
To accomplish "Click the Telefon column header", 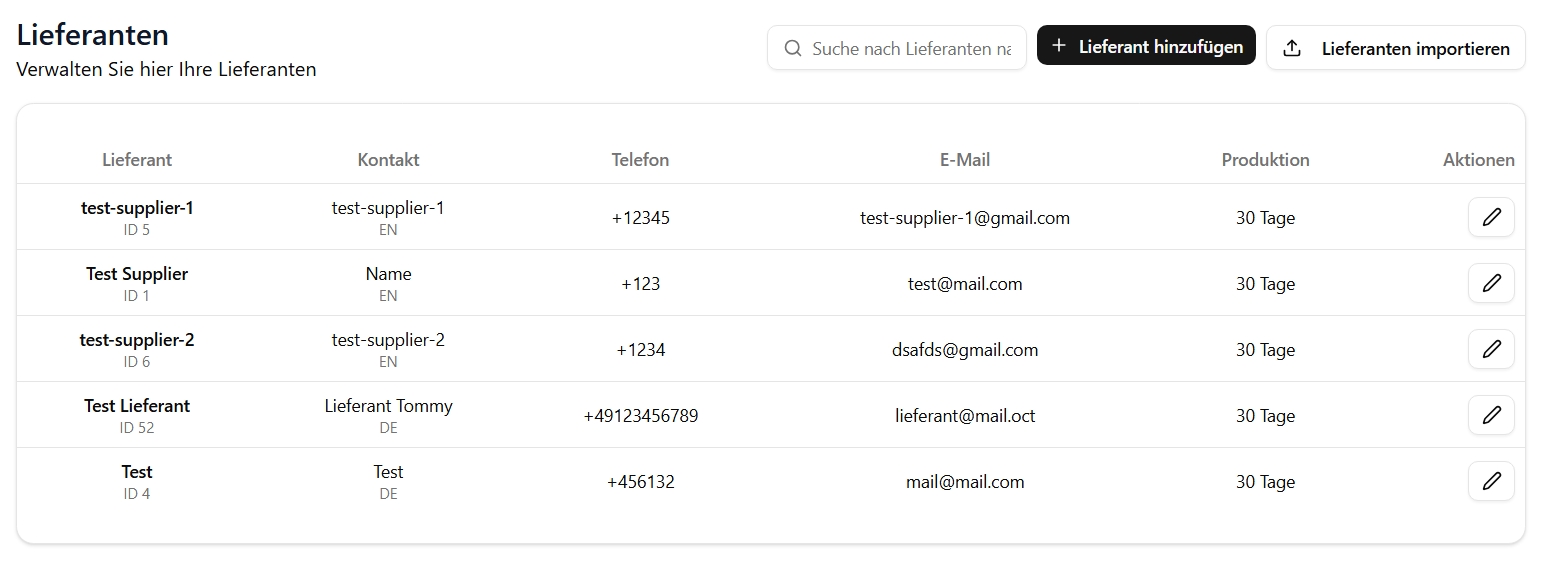I will (641, 160).
